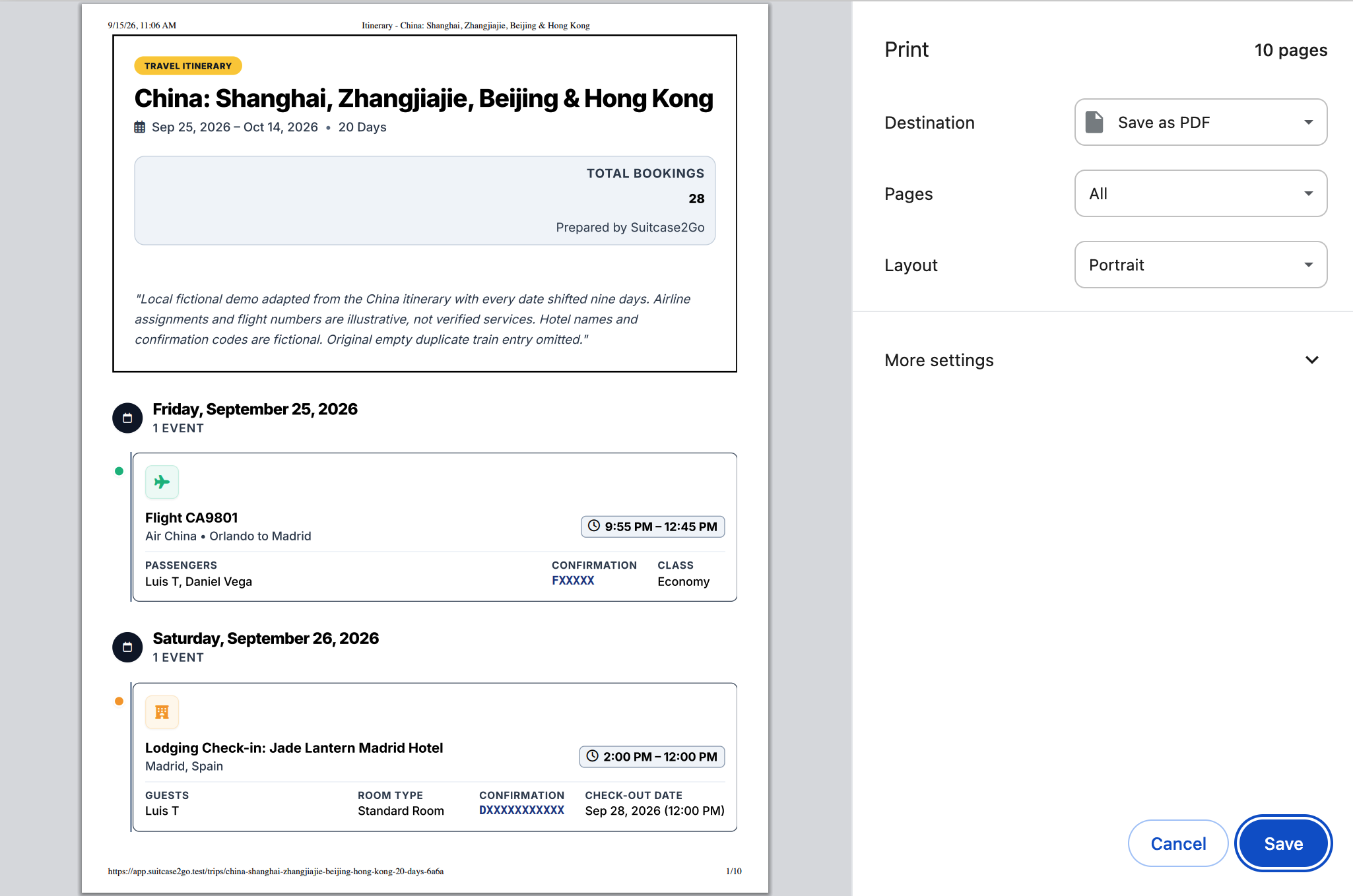Expand the More settings section
This screenshot has height=896, width=1353.
tap(1102, 360)
